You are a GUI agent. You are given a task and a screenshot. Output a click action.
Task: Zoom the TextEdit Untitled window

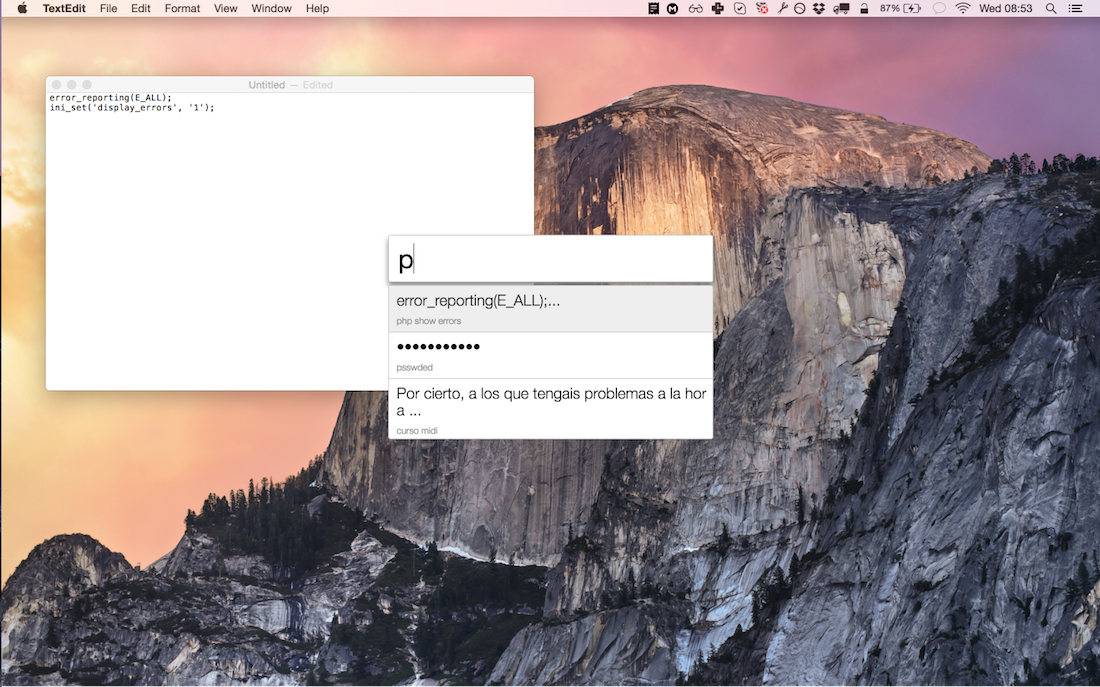(x=87, y=85)
